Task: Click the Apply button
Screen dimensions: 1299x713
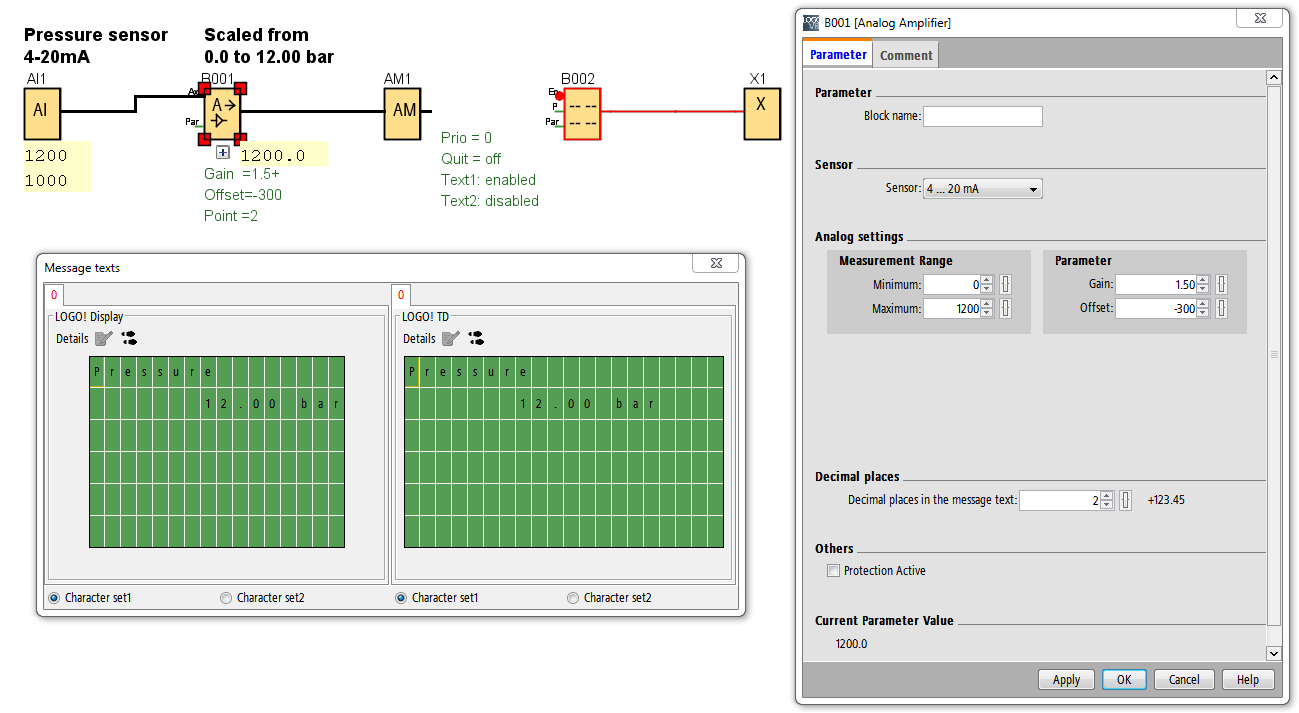Action: 1066,680
